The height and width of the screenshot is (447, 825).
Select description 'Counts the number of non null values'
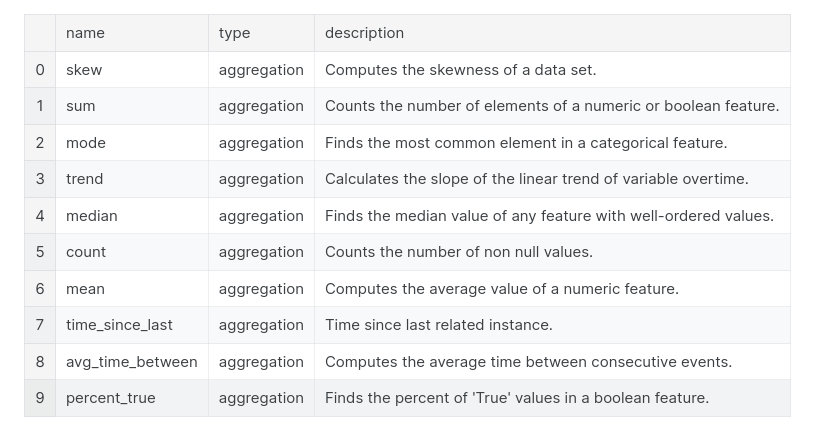pos(458,252)
